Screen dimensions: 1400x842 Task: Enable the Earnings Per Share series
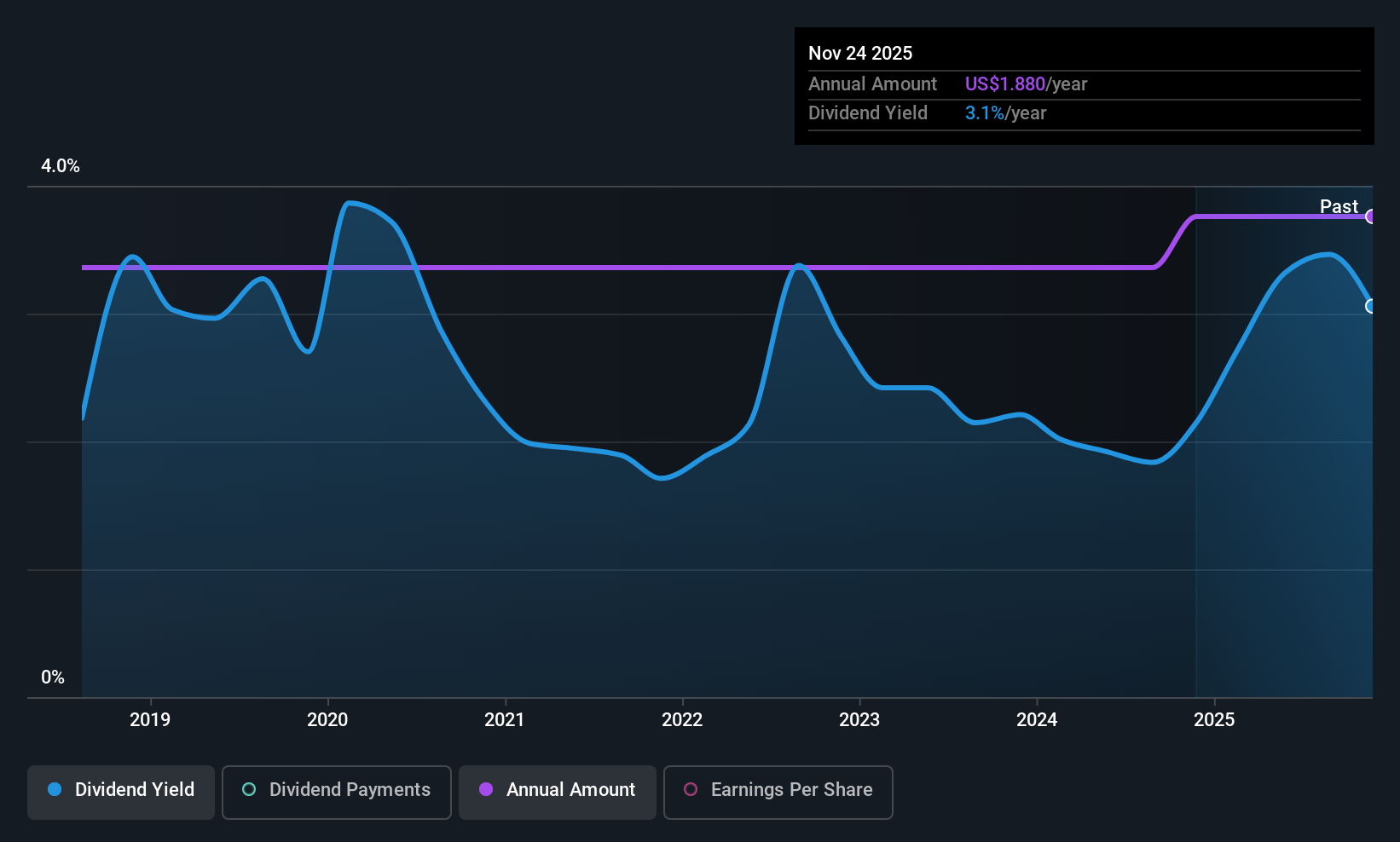(778, 793)
